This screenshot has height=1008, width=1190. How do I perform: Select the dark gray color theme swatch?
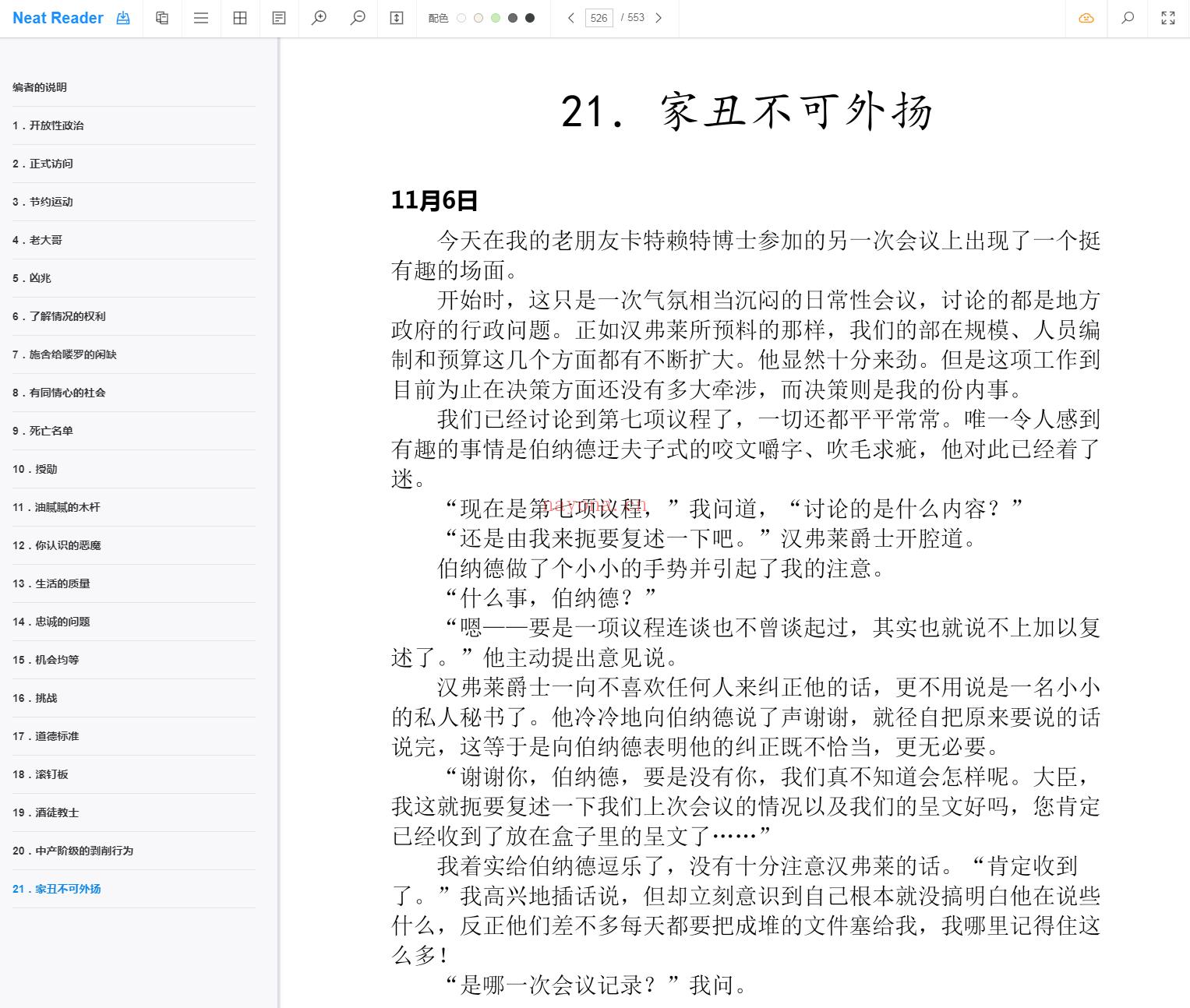(513, 18)
